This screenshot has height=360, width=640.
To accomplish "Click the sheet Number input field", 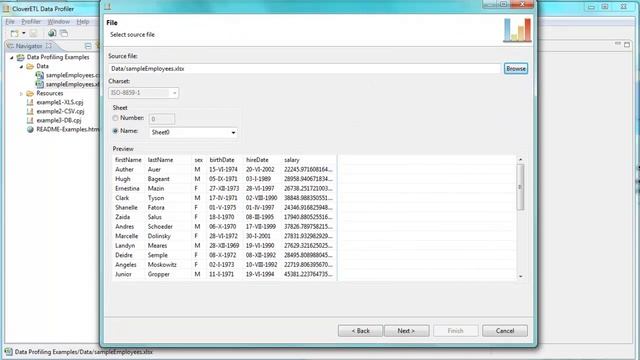I will (x=162, y=119).
